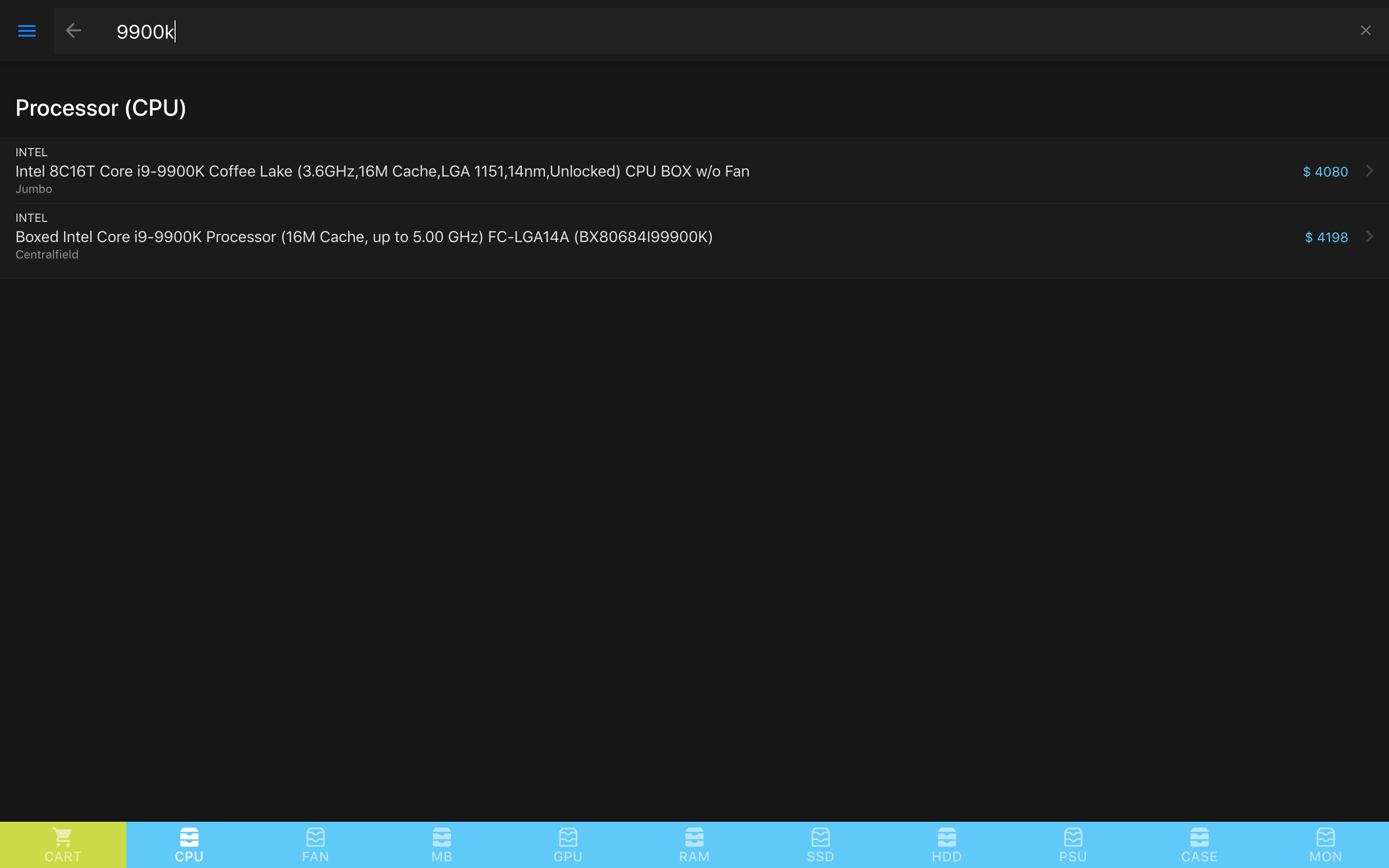Click the Jumbo vendor label
The image size is (1389, 868).
[34, 189]
